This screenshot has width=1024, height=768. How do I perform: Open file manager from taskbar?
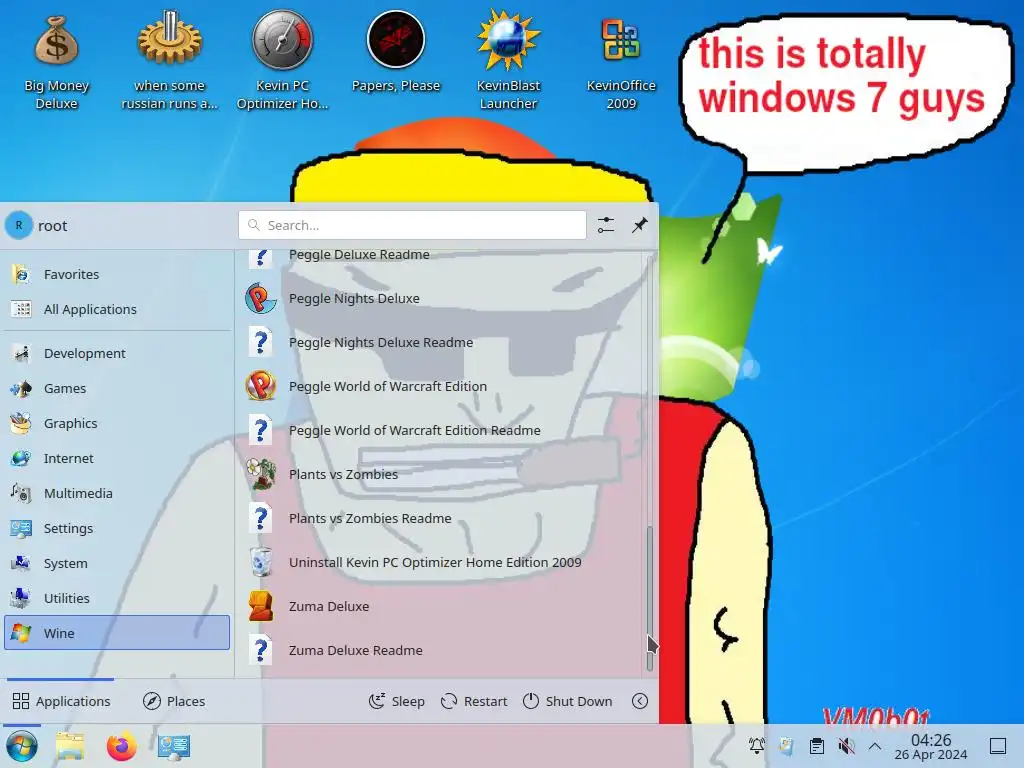[70, 746]
